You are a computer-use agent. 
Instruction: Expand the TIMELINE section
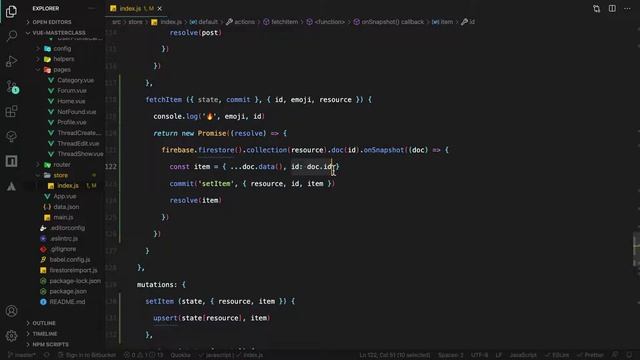[45, 334]
